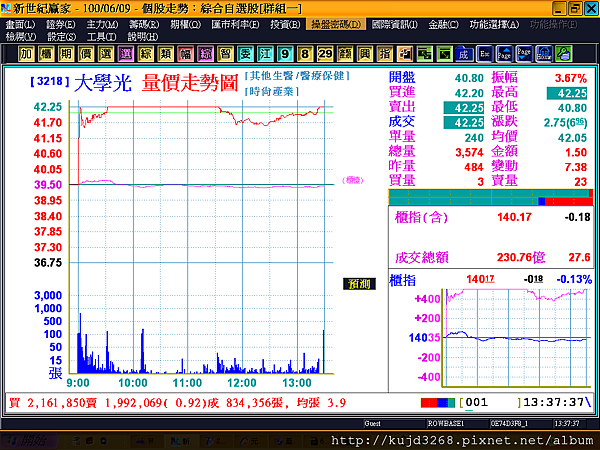The image size is (600, 450).
Task: Click the cyan 江 toolbar icon
Action: (265, 54)
